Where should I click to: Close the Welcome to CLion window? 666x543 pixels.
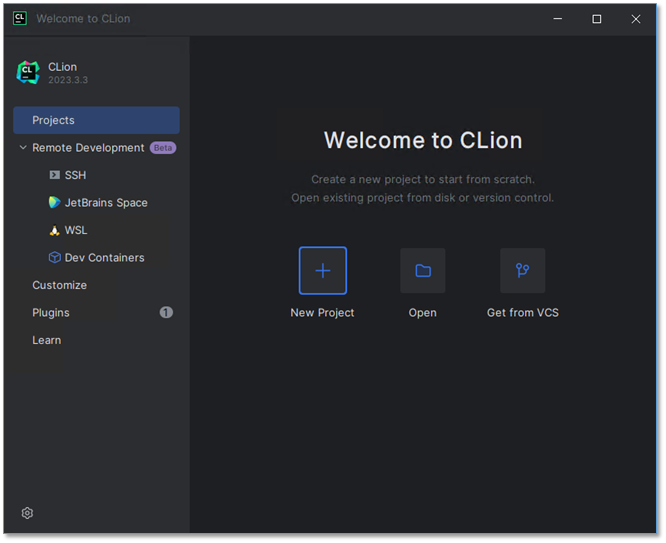(636, 19)
